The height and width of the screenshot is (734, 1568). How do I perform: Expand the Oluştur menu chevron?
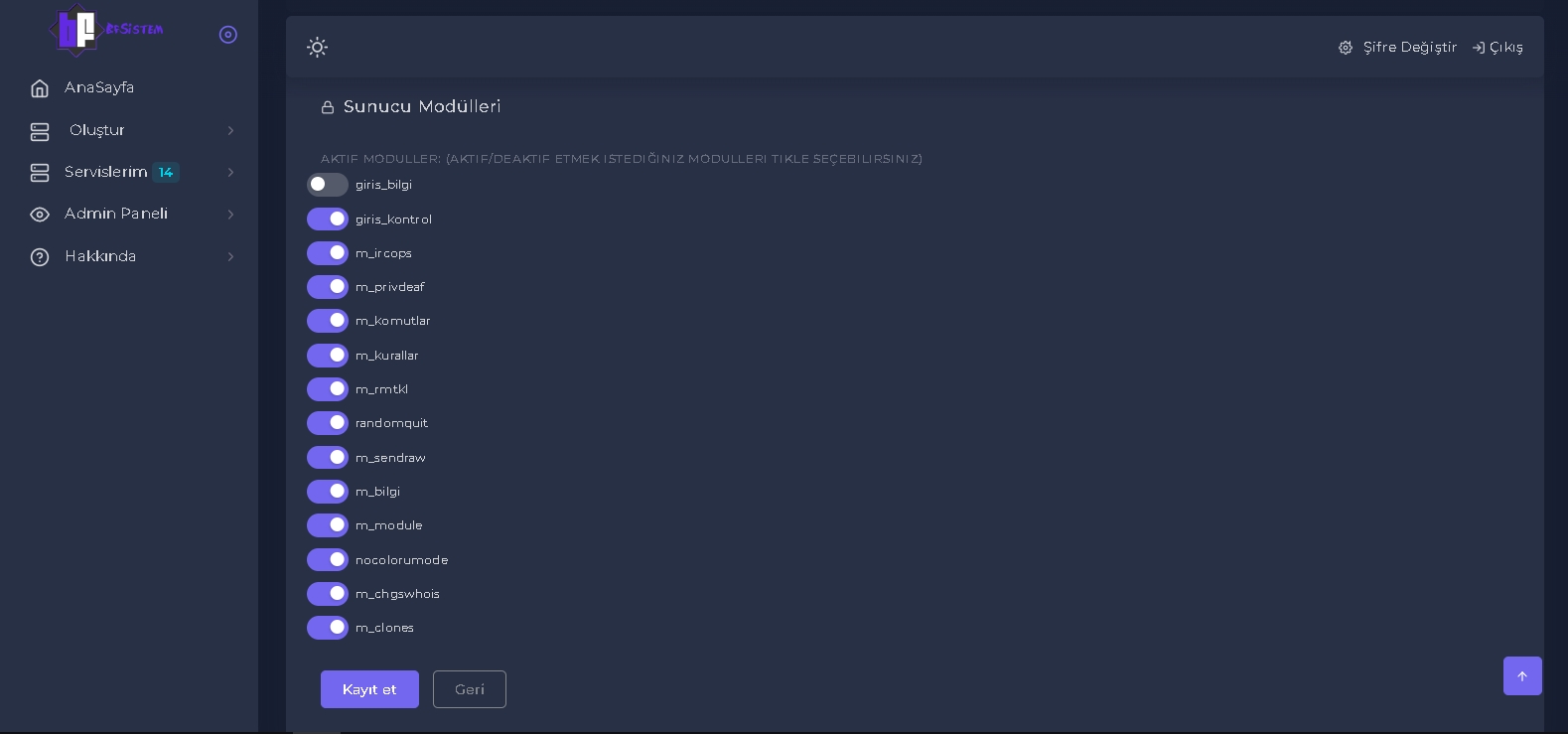pyautogui.click(x=230, y=131)
